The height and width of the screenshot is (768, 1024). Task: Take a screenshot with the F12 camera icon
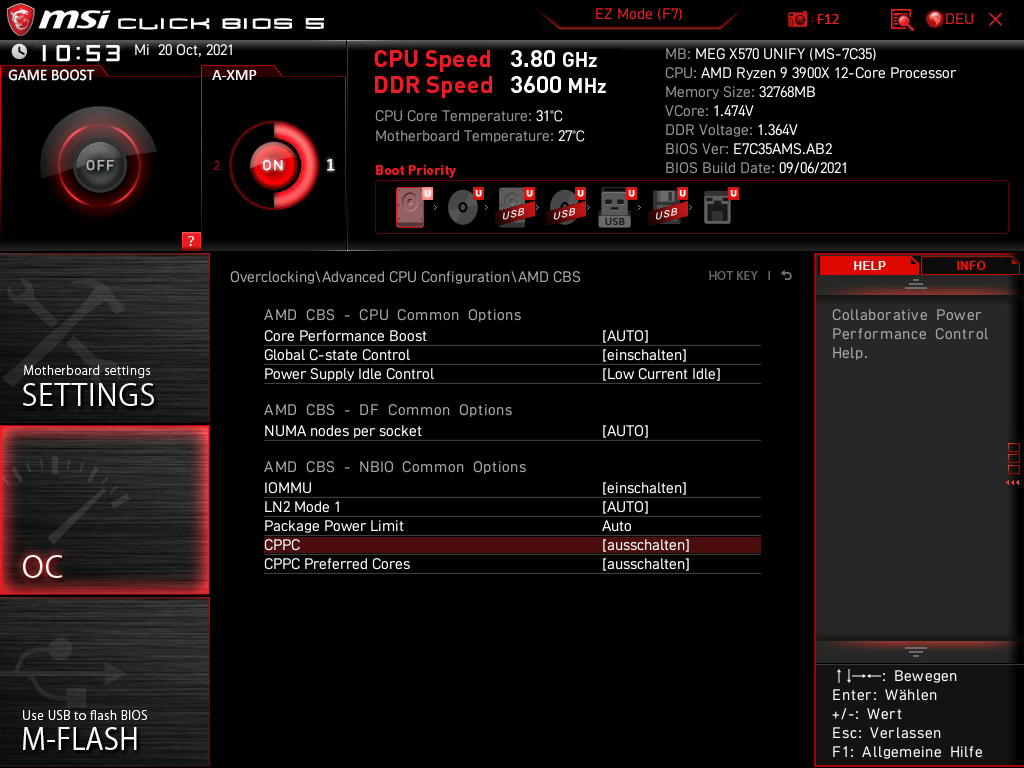click(x=797, y=20)
